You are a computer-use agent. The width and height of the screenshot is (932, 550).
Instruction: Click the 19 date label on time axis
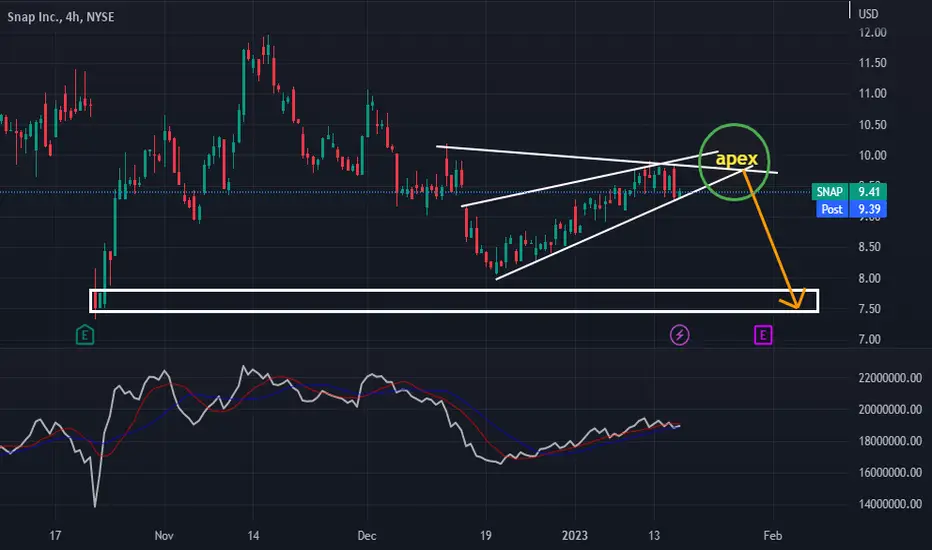tap(486, 535)
